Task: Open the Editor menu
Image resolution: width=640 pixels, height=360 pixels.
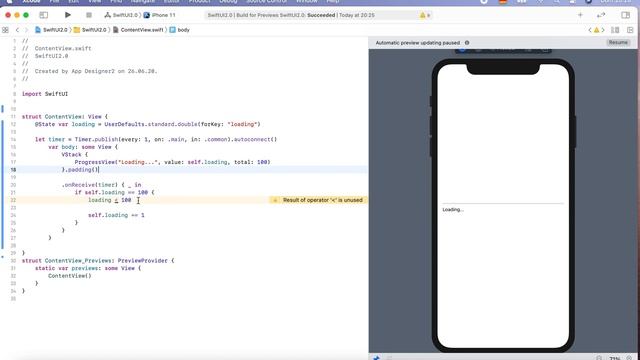Action: tap(171, 1)
